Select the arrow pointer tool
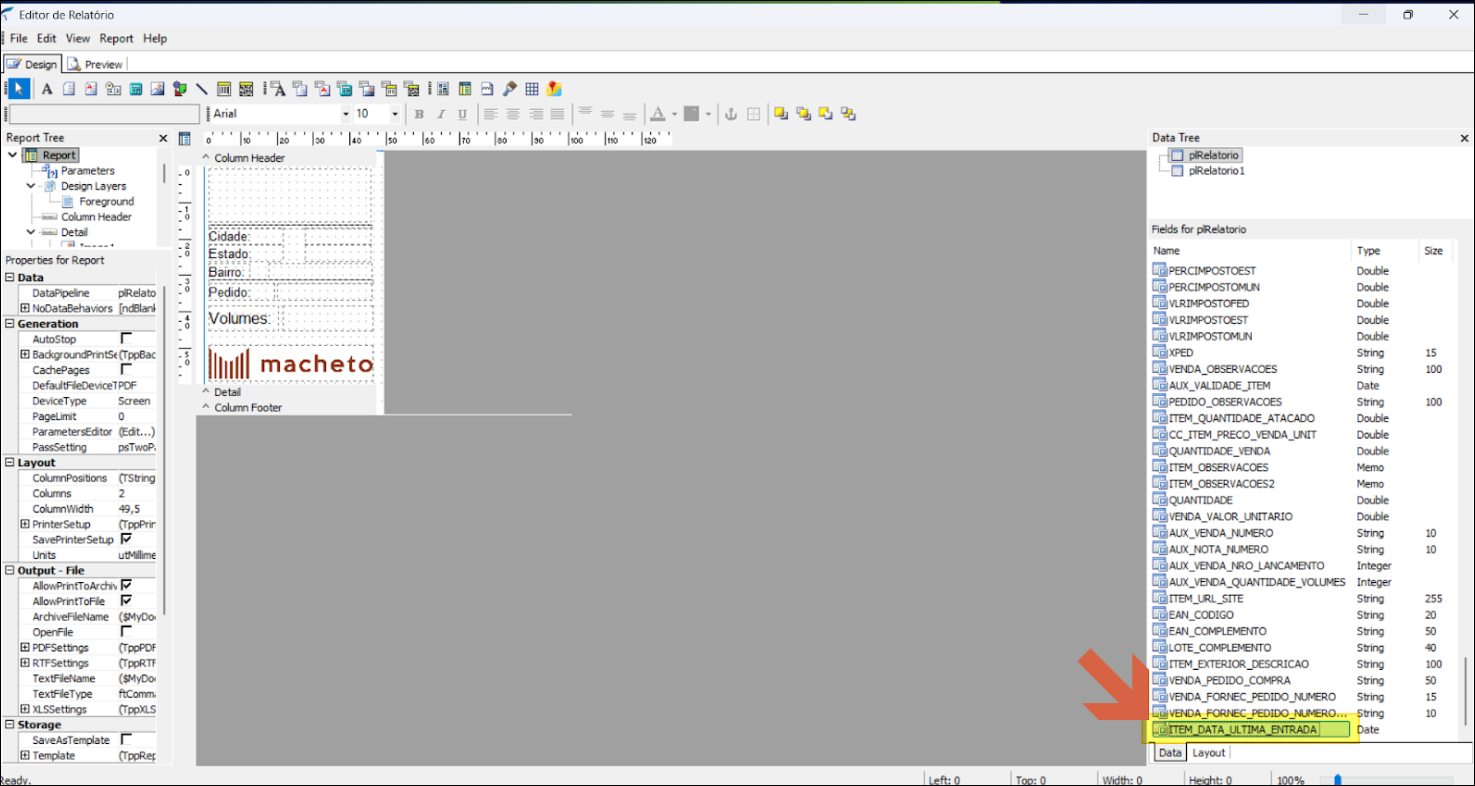Viewport: 1475px width, 786px height. 19,89
